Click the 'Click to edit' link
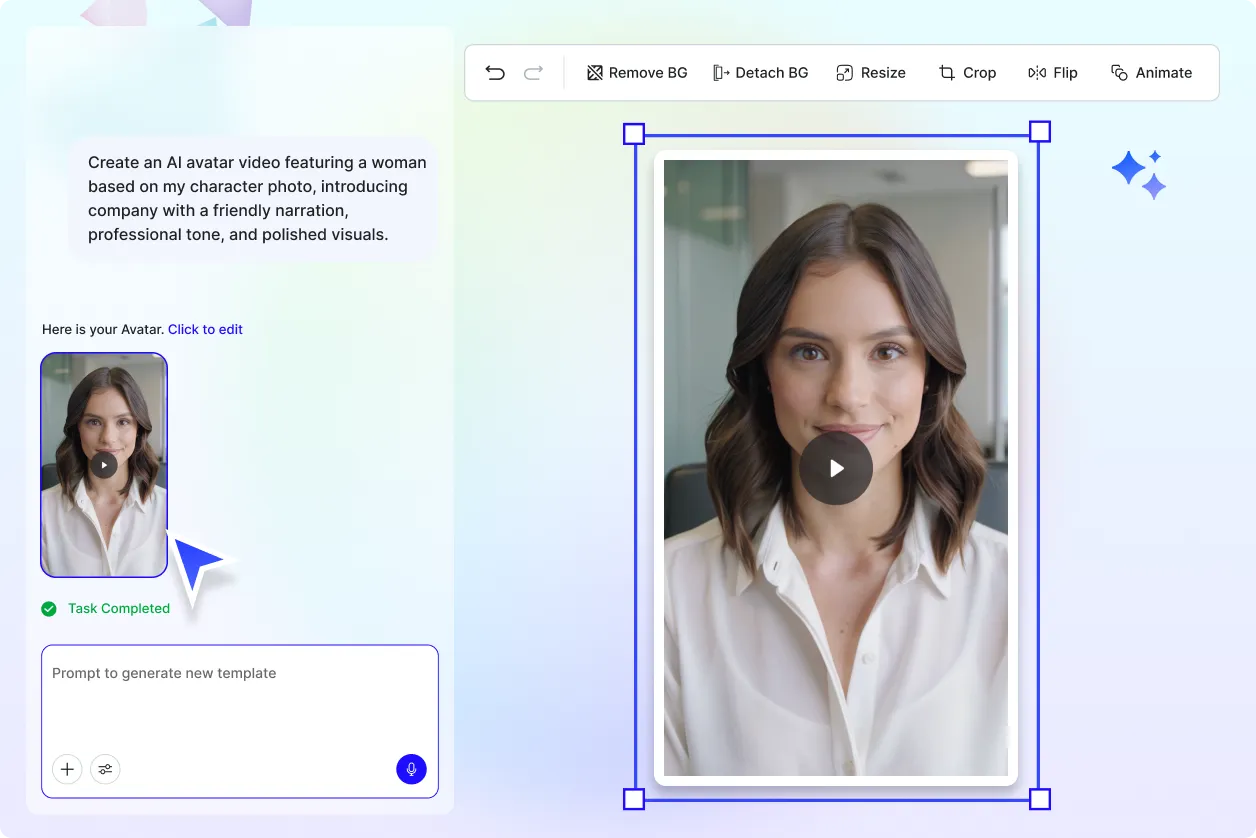The width and height of the screenshot is (1256, 838). click(205, 329)
